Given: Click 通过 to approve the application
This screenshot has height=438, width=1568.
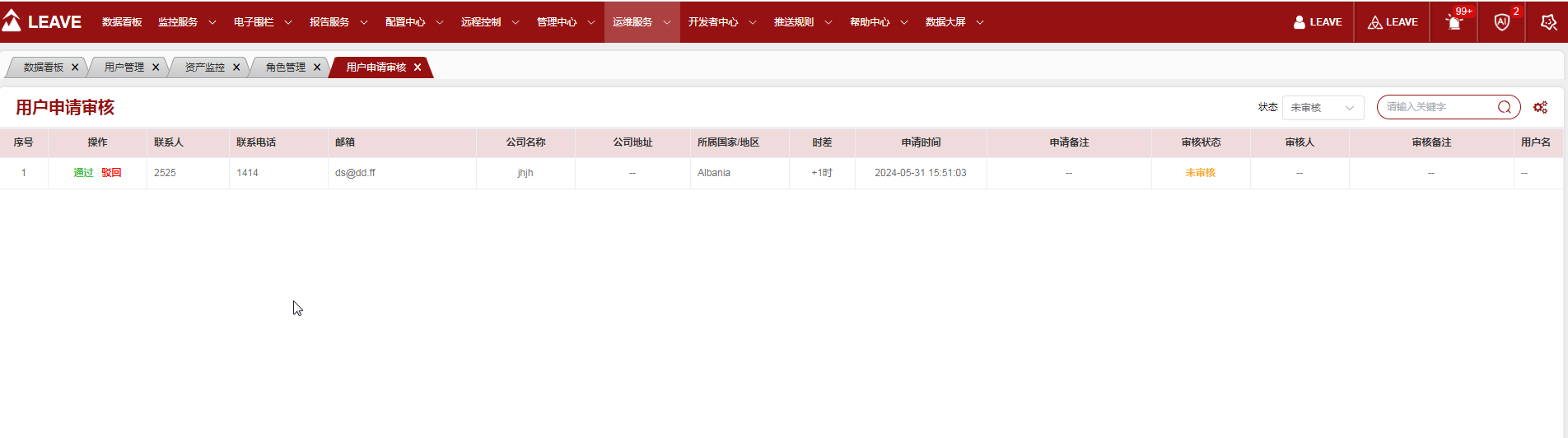Looking at the screenshot, I should [83, 173].
